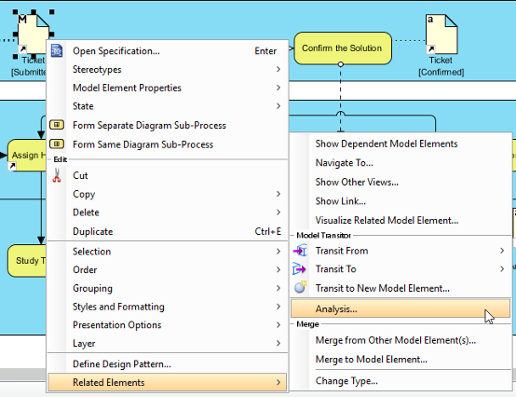Select the Confirm the Solution task
516x397 pixels.
(343, 48)
